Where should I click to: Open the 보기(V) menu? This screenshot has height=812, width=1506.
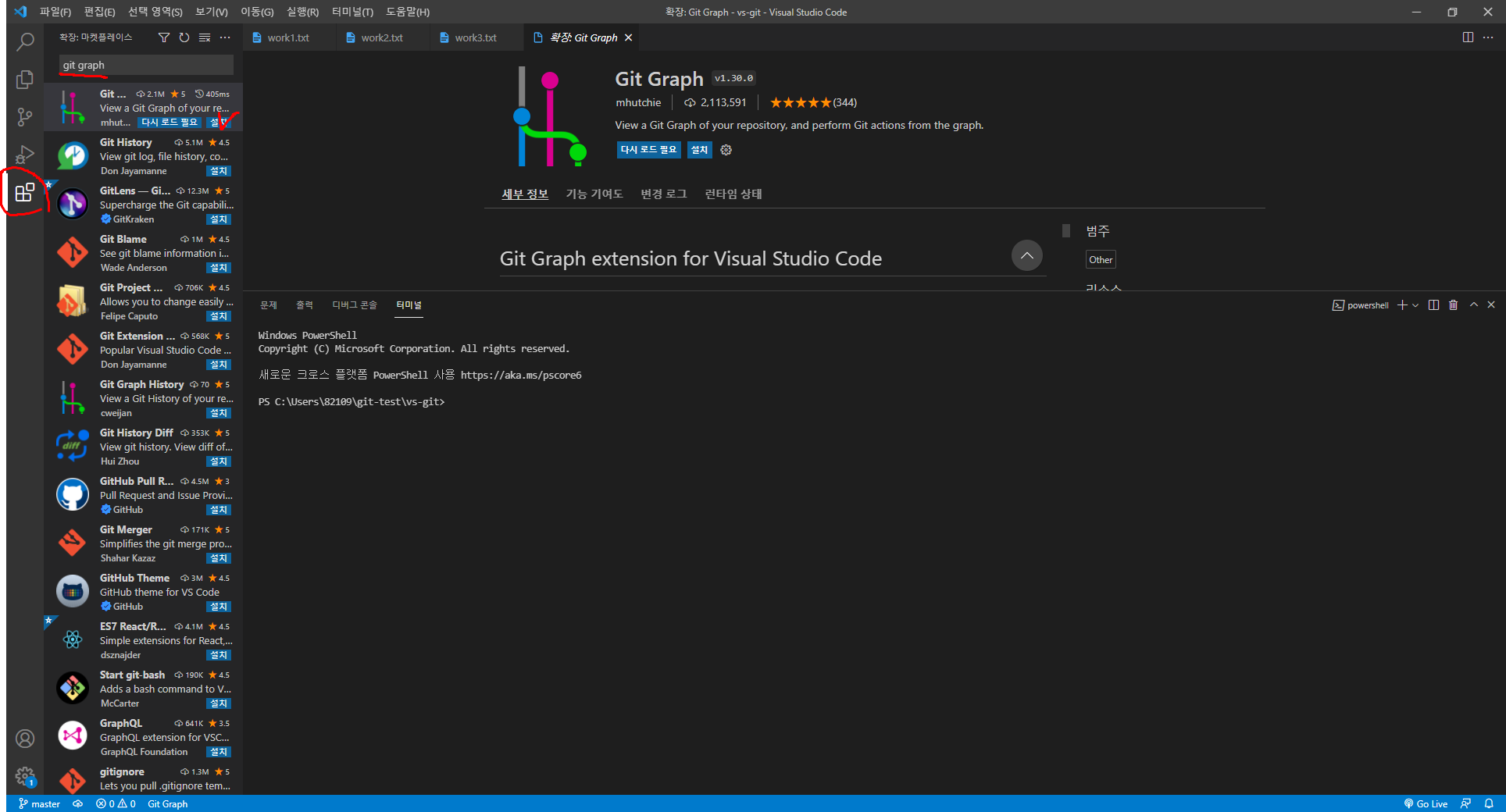click(x=211, y=12)
